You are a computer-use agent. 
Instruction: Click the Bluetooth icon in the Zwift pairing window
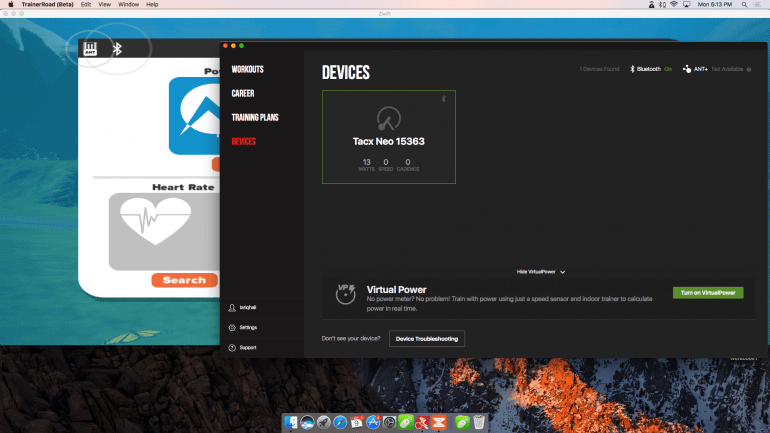117,49
